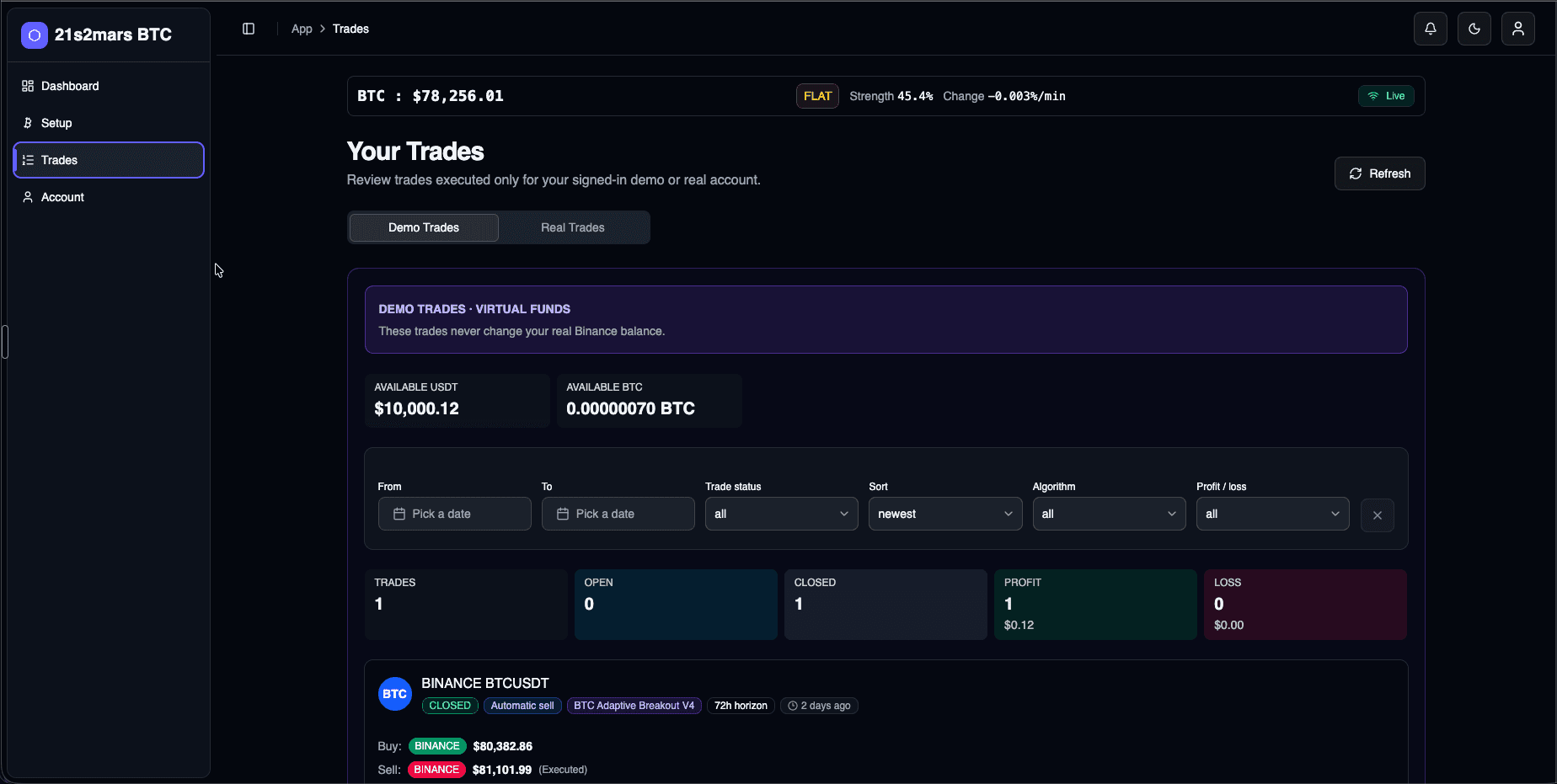The height and width of the screenshot is (784, 1557).
Task: Click the Demo Trades virtual funds banner
Action: [886, 319]
